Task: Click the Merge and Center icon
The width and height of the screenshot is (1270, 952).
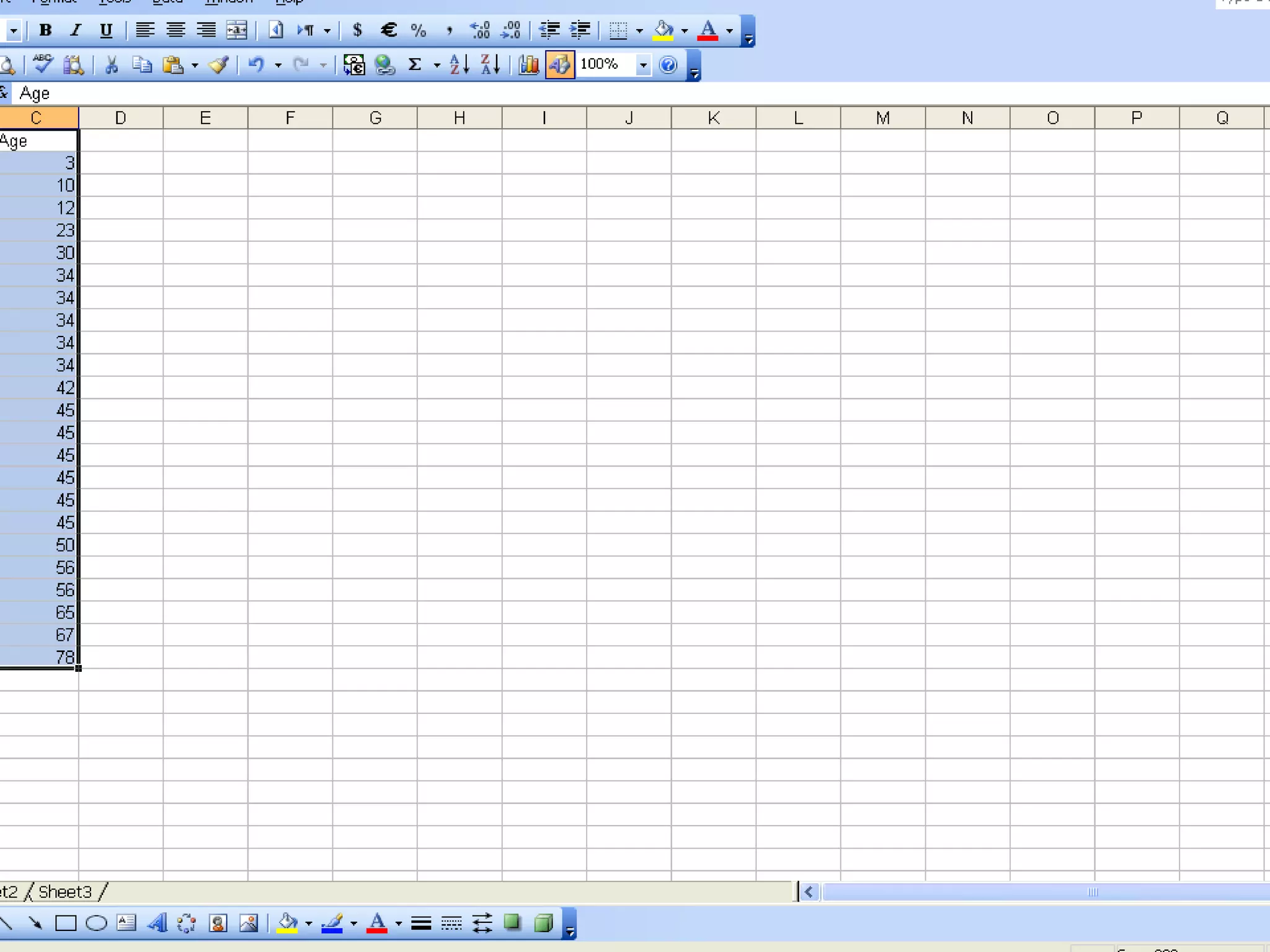Action: 236,30
